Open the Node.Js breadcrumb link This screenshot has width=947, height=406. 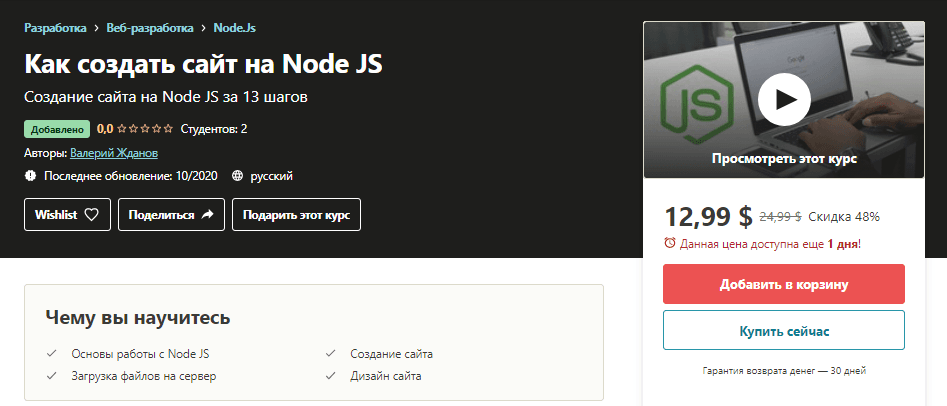click(x=234, y=28)
